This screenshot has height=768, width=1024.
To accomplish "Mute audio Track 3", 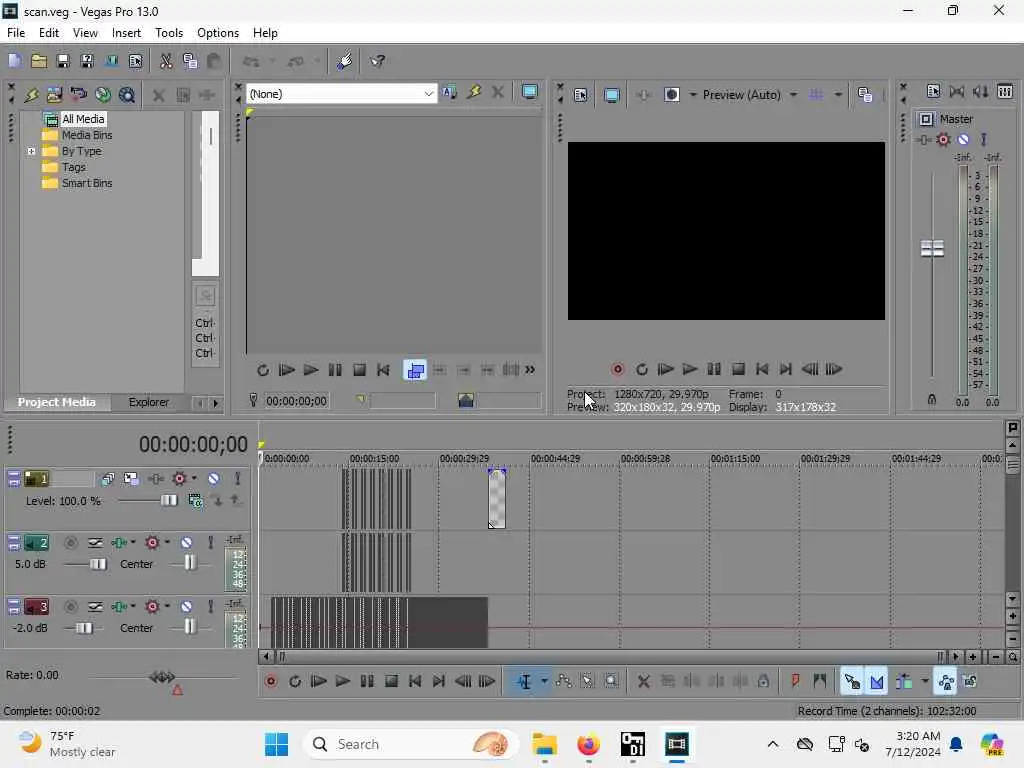I will pyautogui.click(x=186, y=607).
